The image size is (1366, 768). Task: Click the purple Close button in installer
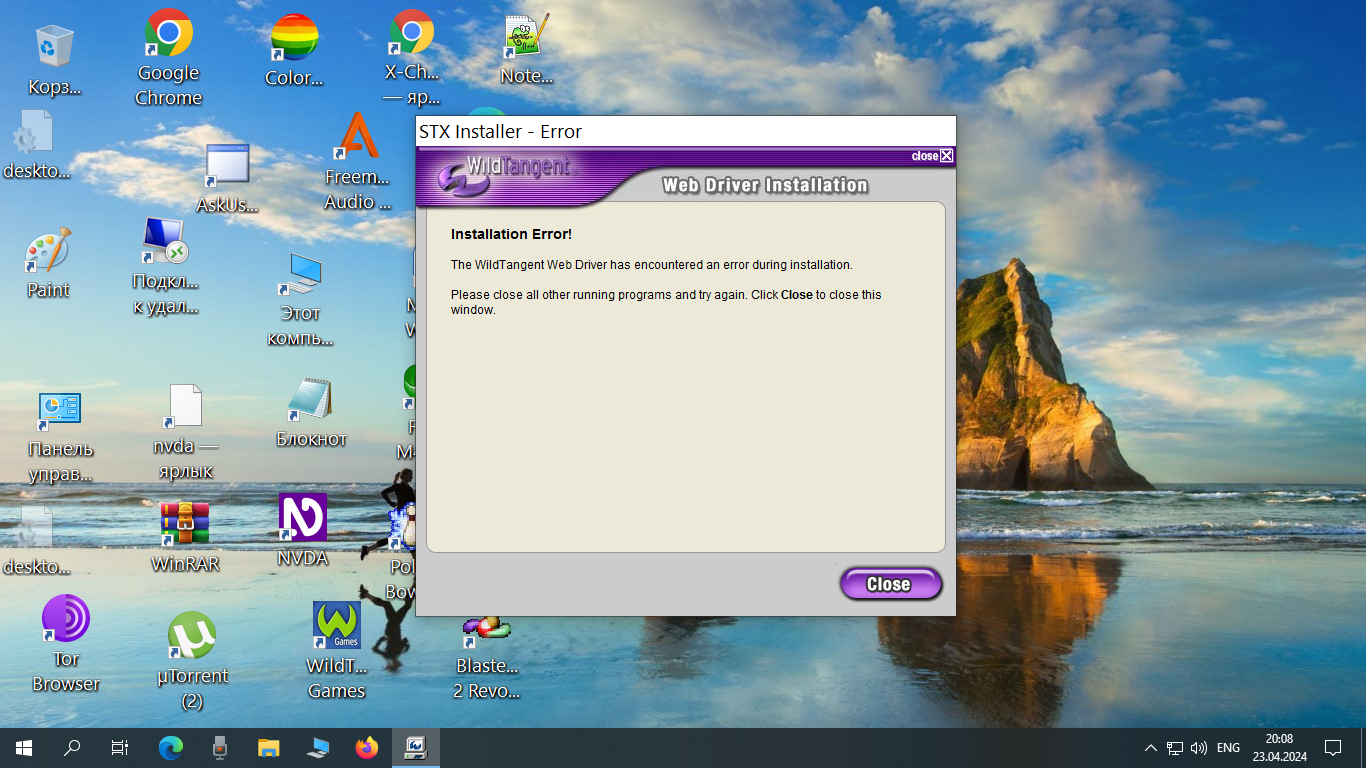[x=890, y=584]
